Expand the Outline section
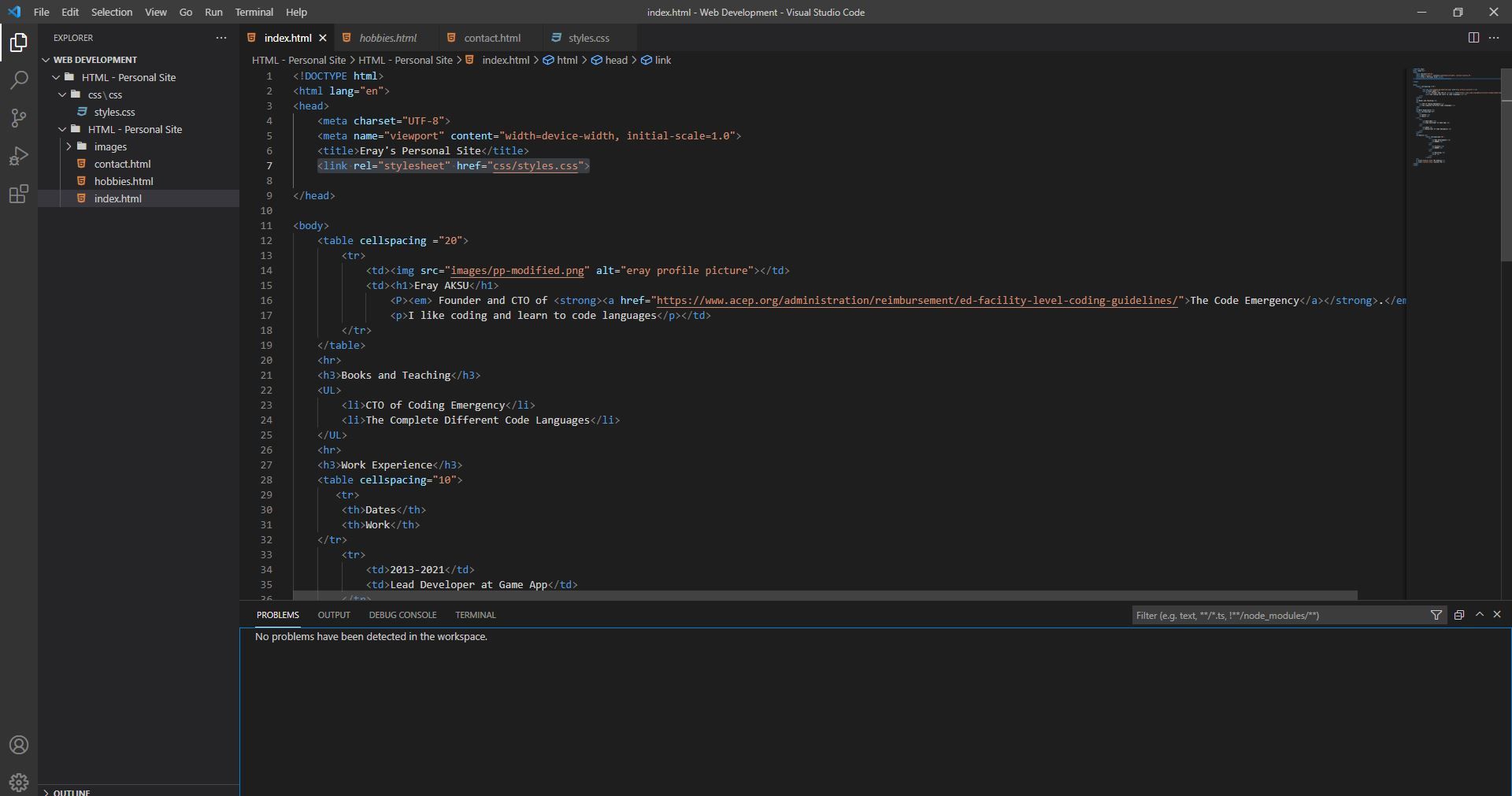This screenshot has width=1512, height=796. point(71,791)
